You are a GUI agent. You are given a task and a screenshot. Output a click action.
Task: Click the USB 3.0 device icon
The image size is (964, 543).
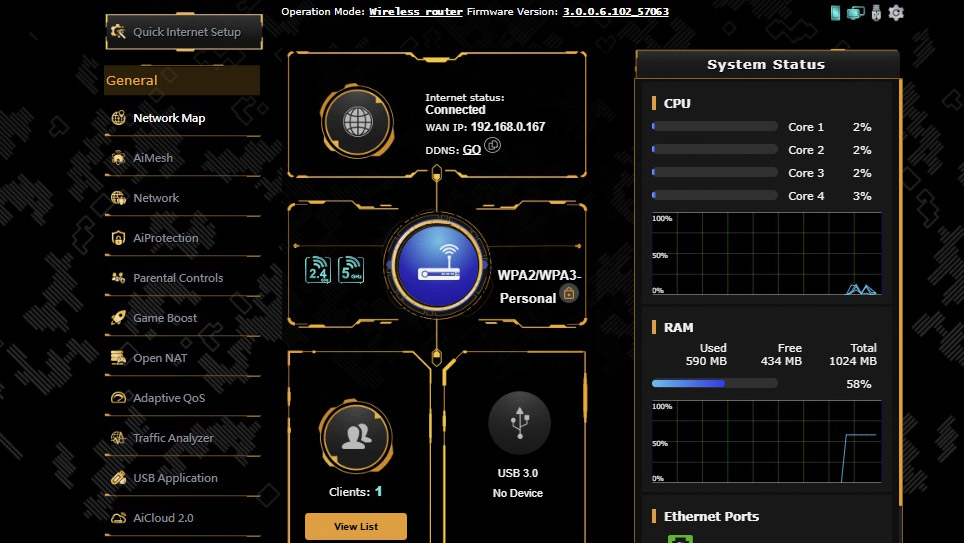tap(519, 423)
